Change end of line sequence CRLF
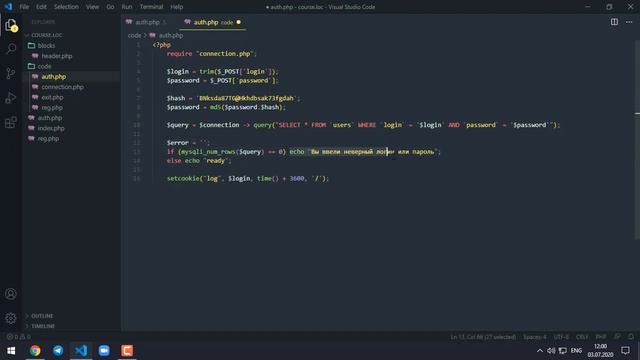Image resolution: width=640 pixels, height=360 pixels. tap(582, 337)
